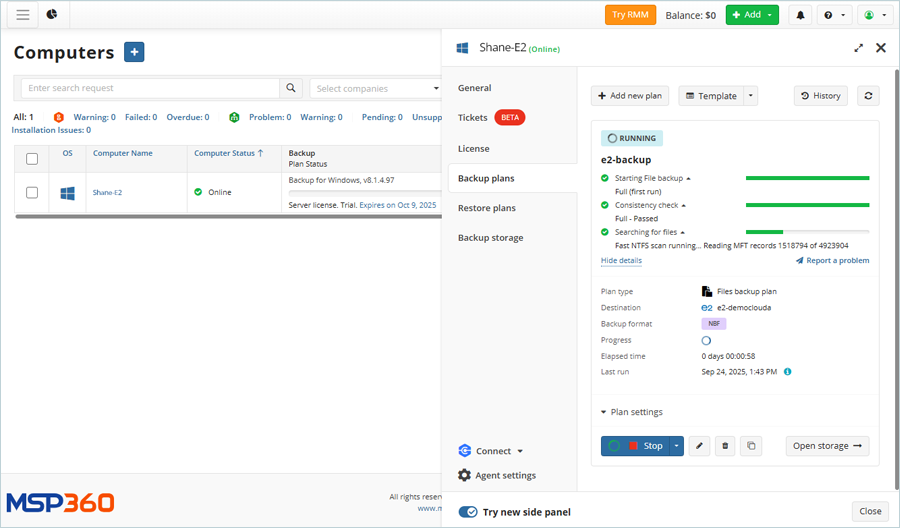Edit e2-backup plan with pencil icon
This screenshot has width=900, height=528.
click(x=700, y=446)
